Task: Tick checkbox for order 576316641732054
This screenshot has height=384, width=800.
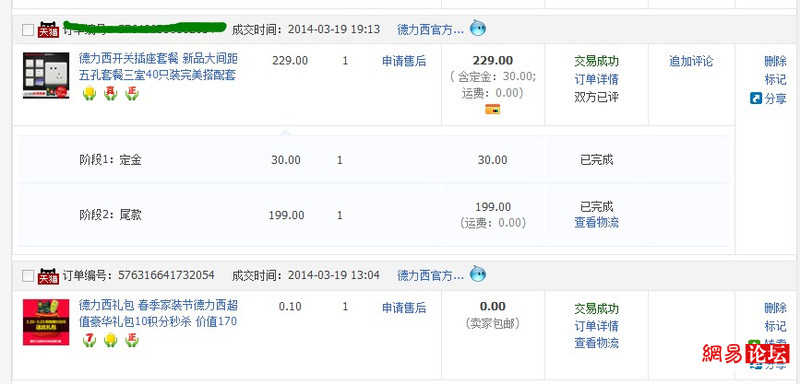Action: pyautogui.click(x=28, y=276)
